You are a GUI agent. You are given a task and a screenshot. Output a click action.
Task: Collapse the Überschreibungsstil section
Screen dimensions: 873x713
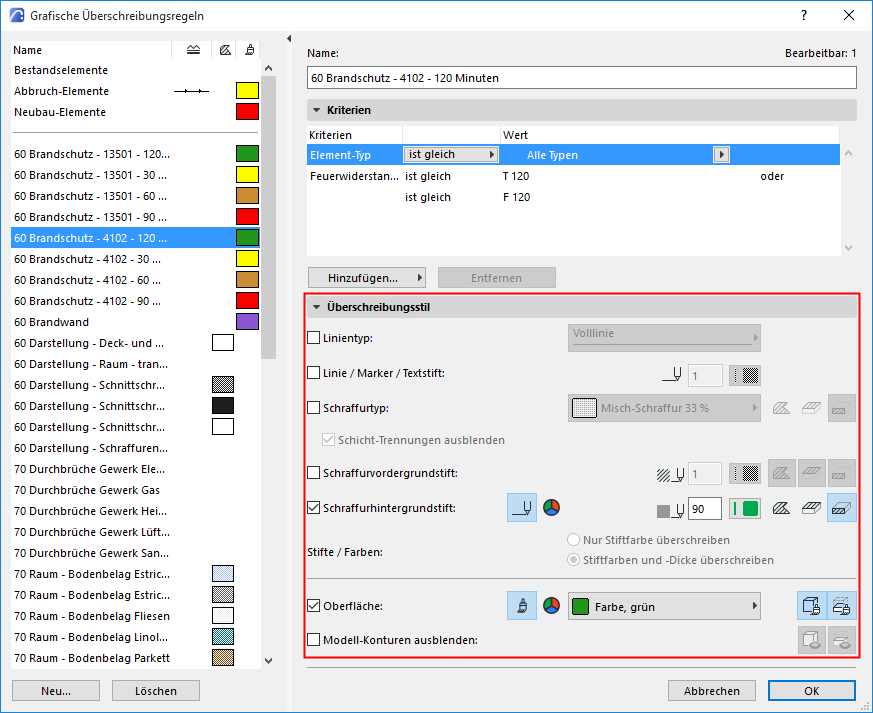pos(316,307)
